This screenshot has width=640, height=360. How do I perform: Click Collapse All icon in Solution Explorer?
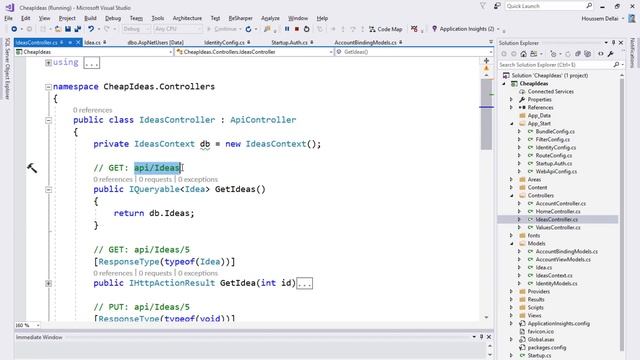tap(578, 54)
